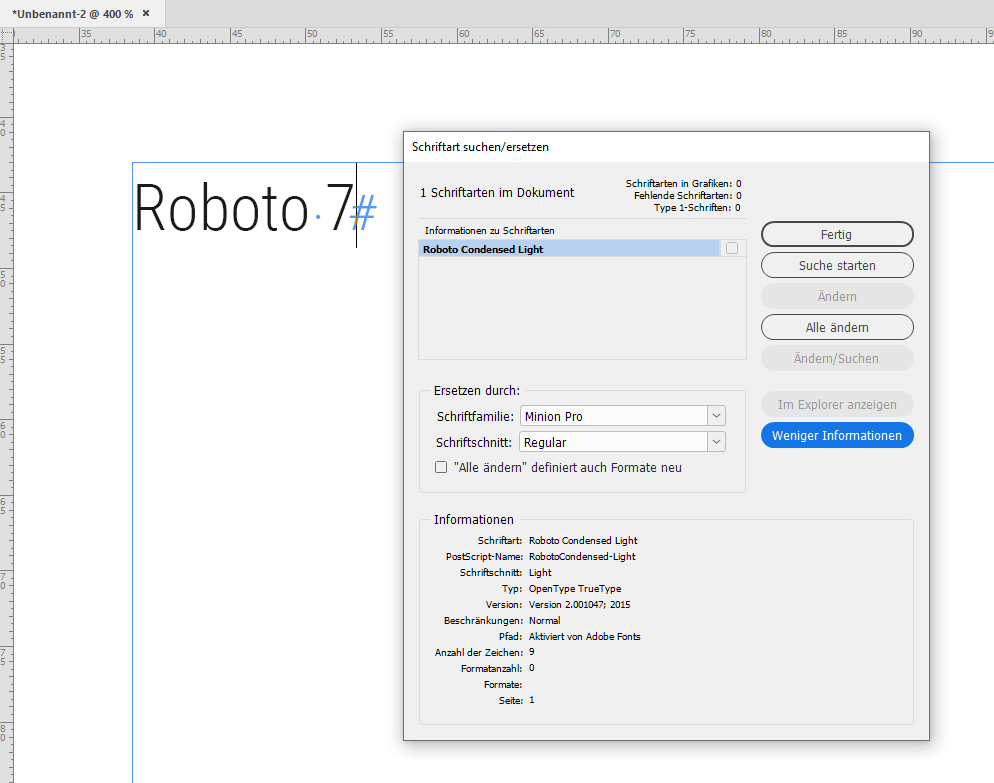The image size is (994, 783).
Task: Open the font family list showing "Minion Pro"
Action: click(x=715, y=415)
